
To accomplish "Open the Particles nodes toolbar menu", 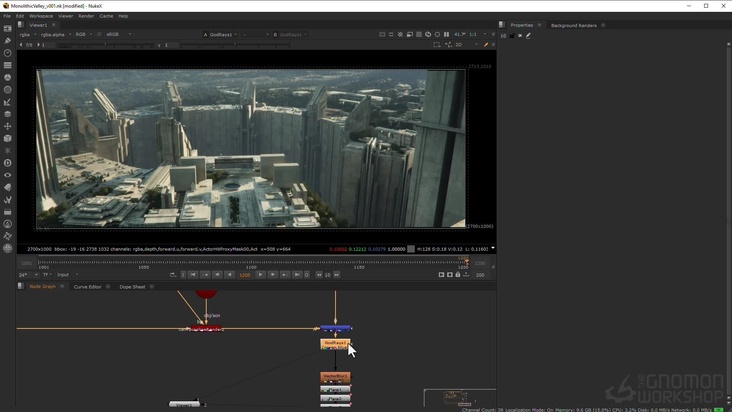I will pyautogui.click(x=7, y=151).
